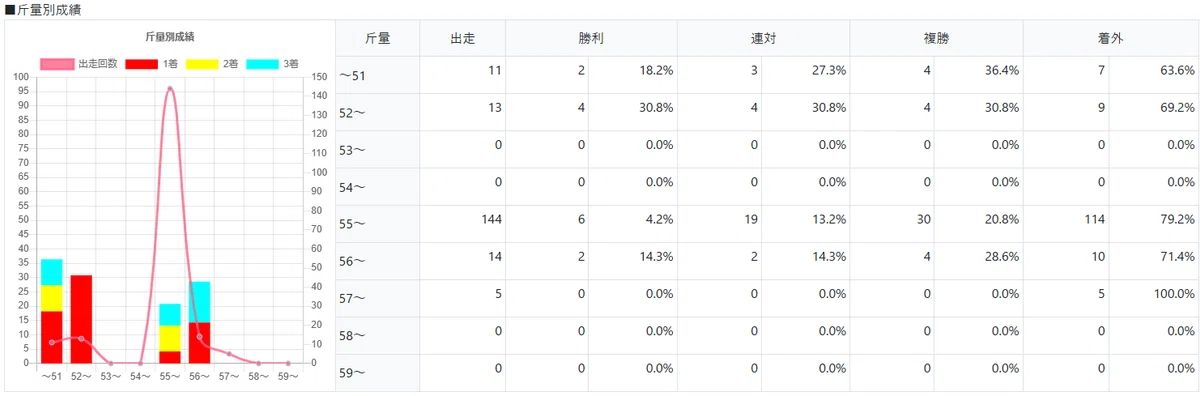The width and height of the screenshot is (1200, 396).
Task: Click the 出走 column header
Action: coord(462,38)
